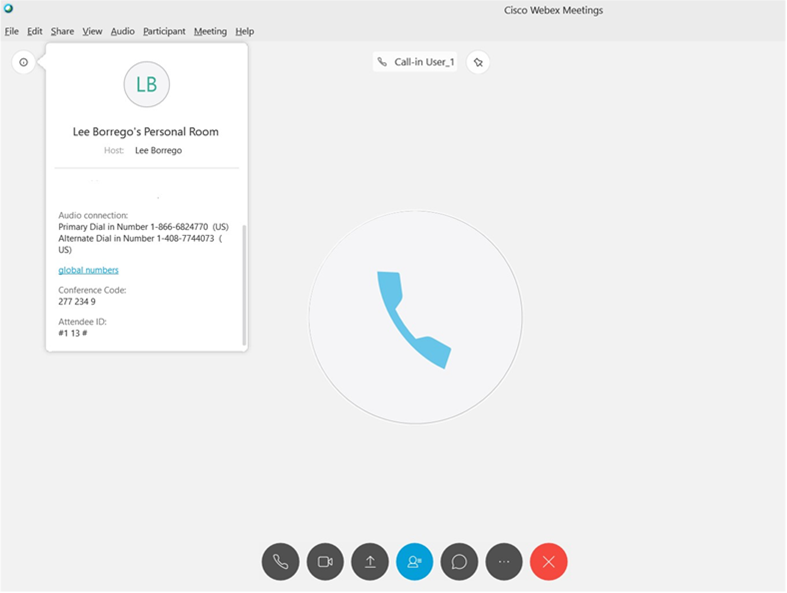Click the Audio connection label

click(x=93, y=215)
